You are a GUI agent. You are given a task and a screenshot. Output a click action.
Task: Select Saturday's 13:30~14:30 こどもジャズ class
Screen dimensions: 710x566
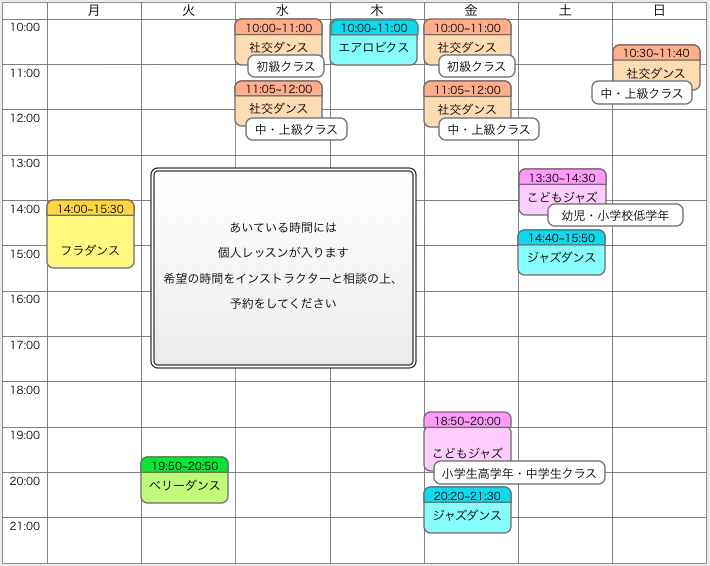pyautogui.click(x=561, y=194)
